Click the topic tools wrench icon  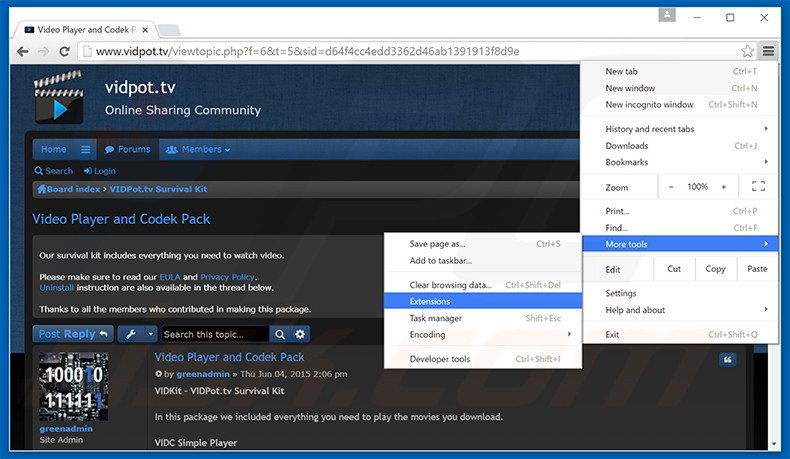[130, 334]
